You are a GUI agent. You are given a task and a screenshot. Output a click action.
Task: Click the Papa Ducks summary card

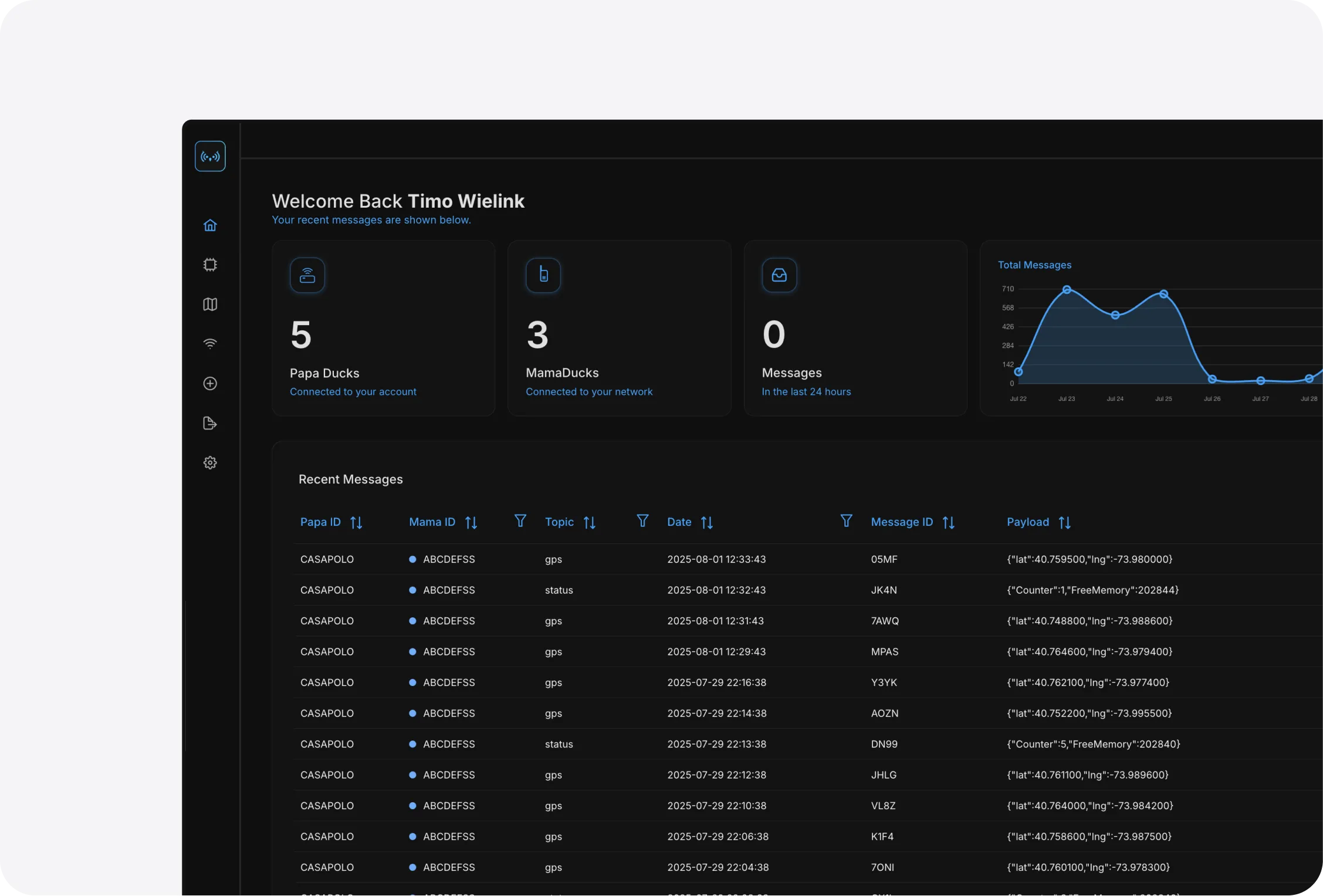pos(383,328)
